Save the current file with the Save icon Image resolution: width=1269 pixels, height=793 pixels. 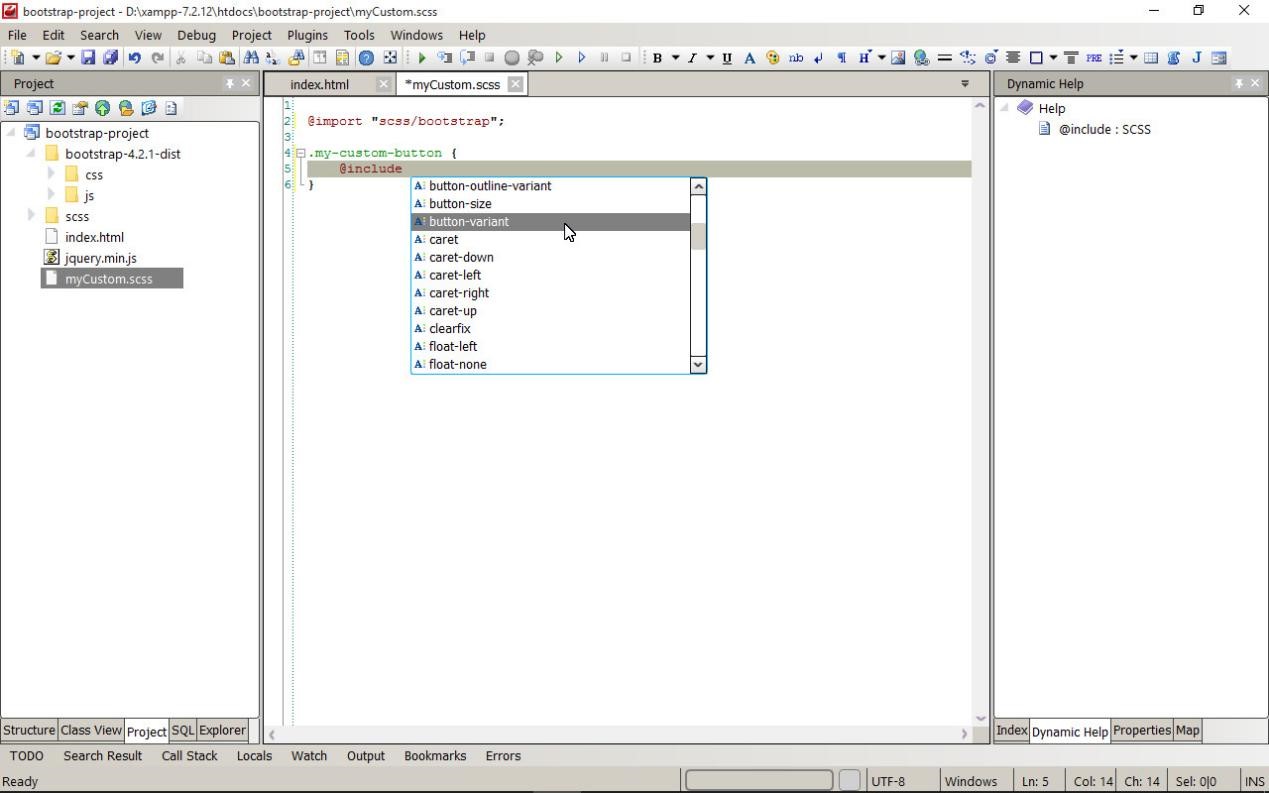coord(86,58)
